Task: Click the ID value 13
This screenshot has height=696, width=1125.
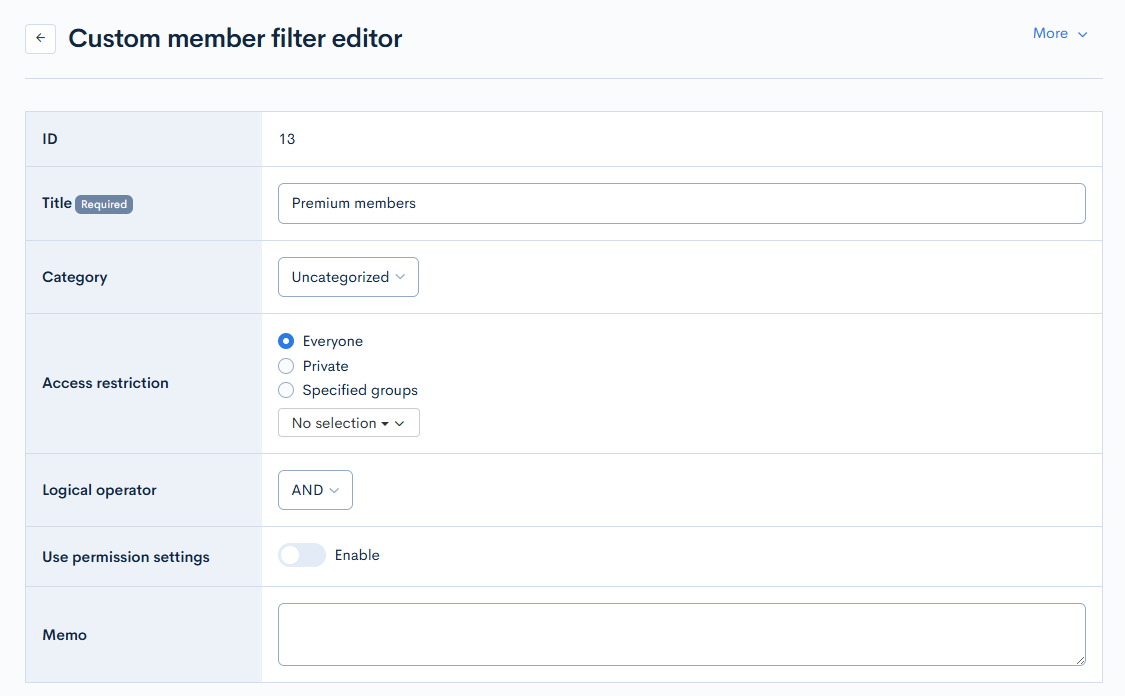Action: 287,139
